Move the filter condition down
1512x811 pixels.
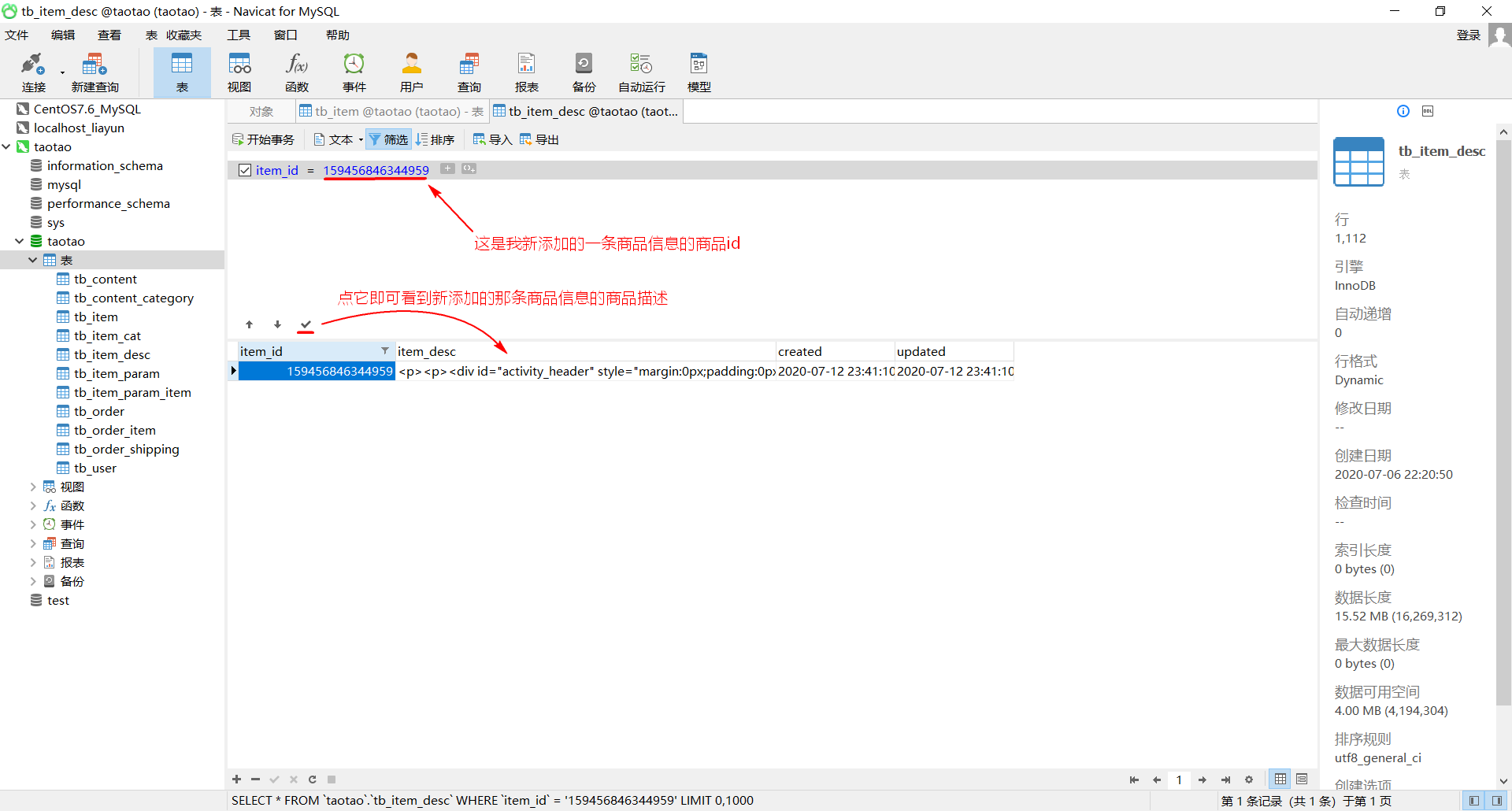tap(277, 324)
